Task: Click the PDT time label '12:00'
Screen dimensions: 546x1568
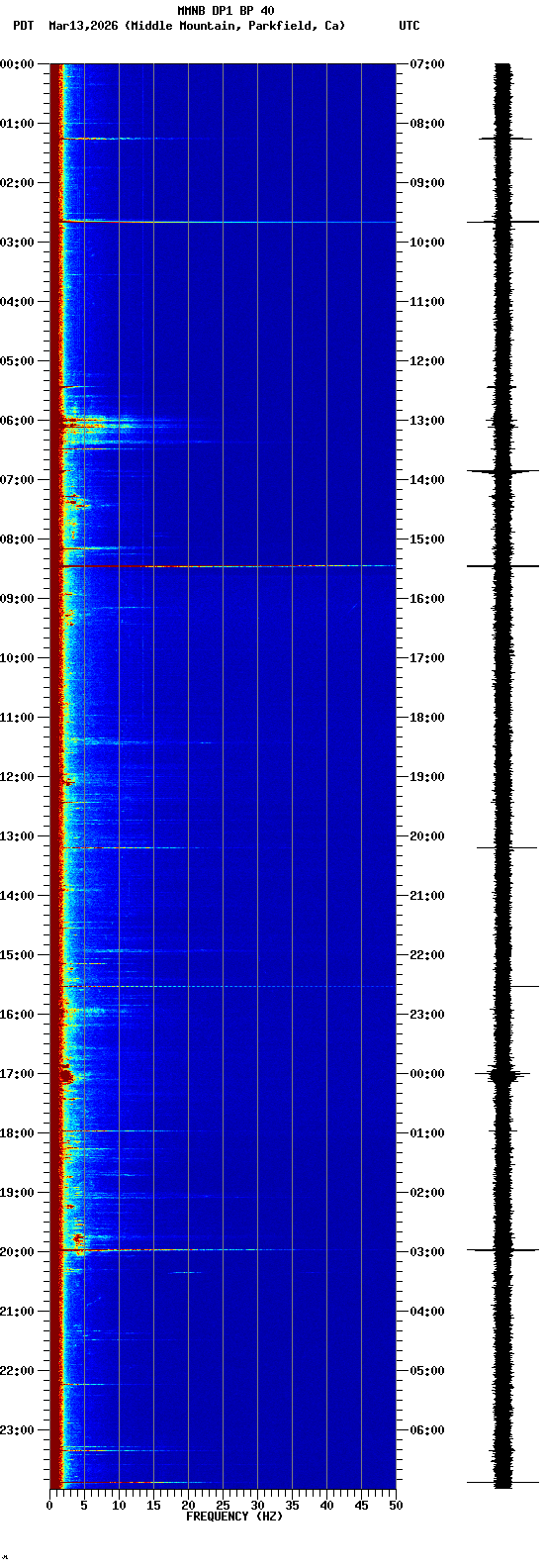Action: 17,777
